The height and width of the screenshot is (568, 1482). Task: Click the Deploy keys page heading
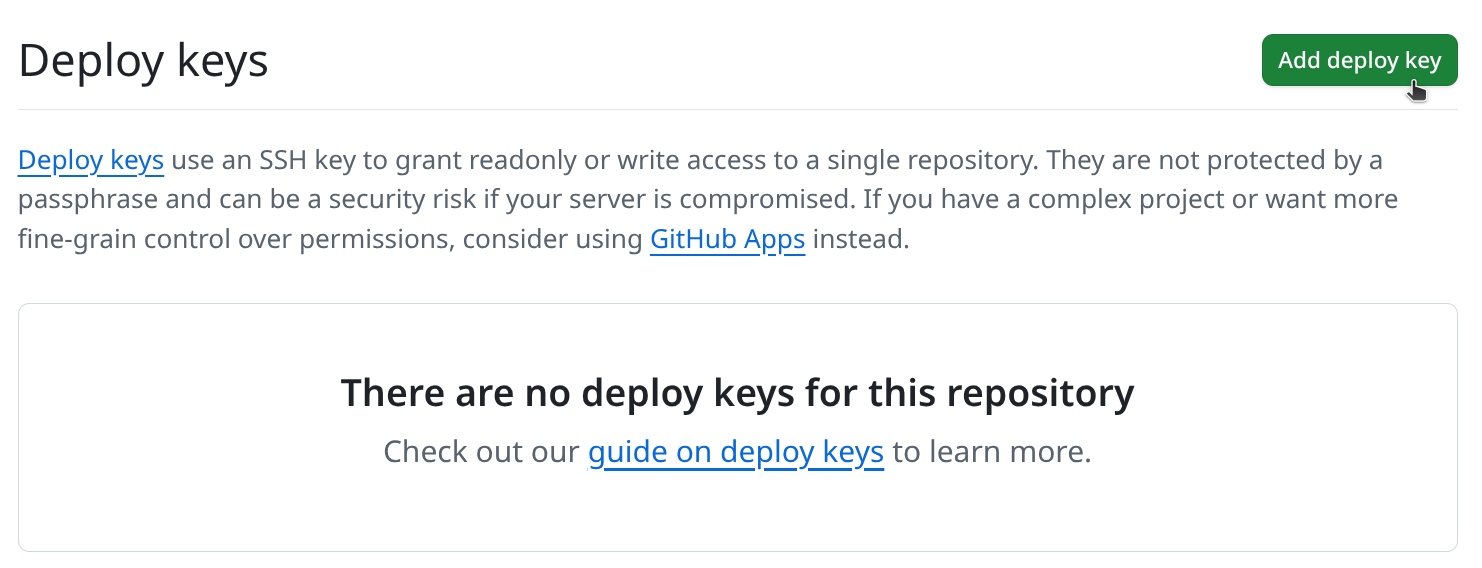click(143, 61)
